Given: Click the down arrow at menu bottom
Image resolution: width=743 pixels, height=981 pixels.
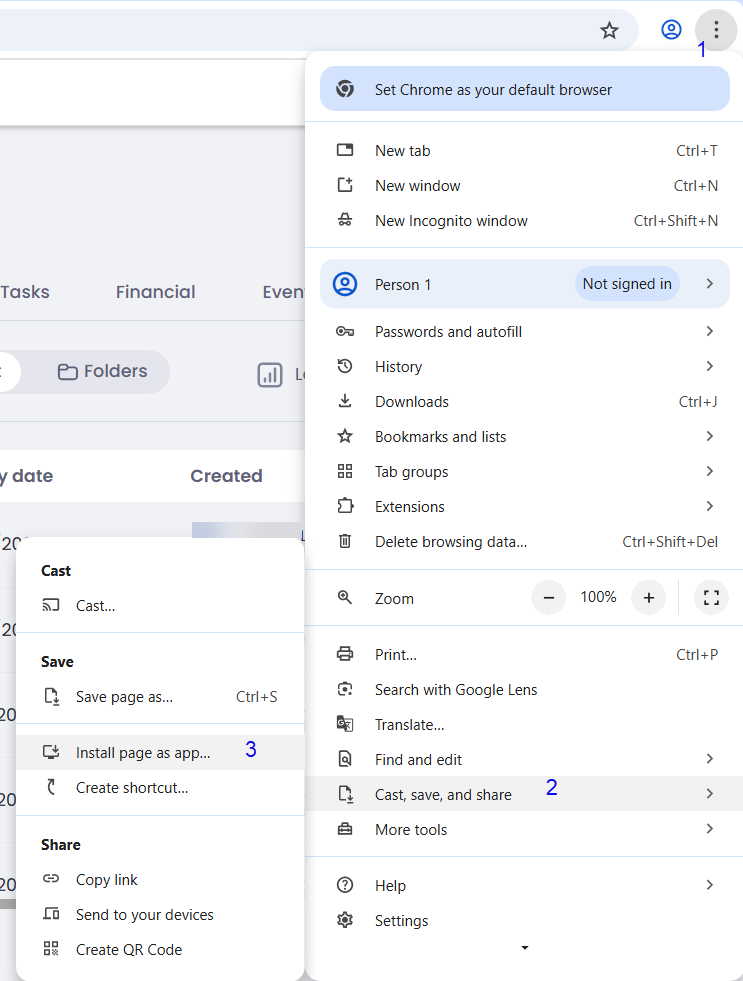Looking at the screenshot, I should 525,948.
